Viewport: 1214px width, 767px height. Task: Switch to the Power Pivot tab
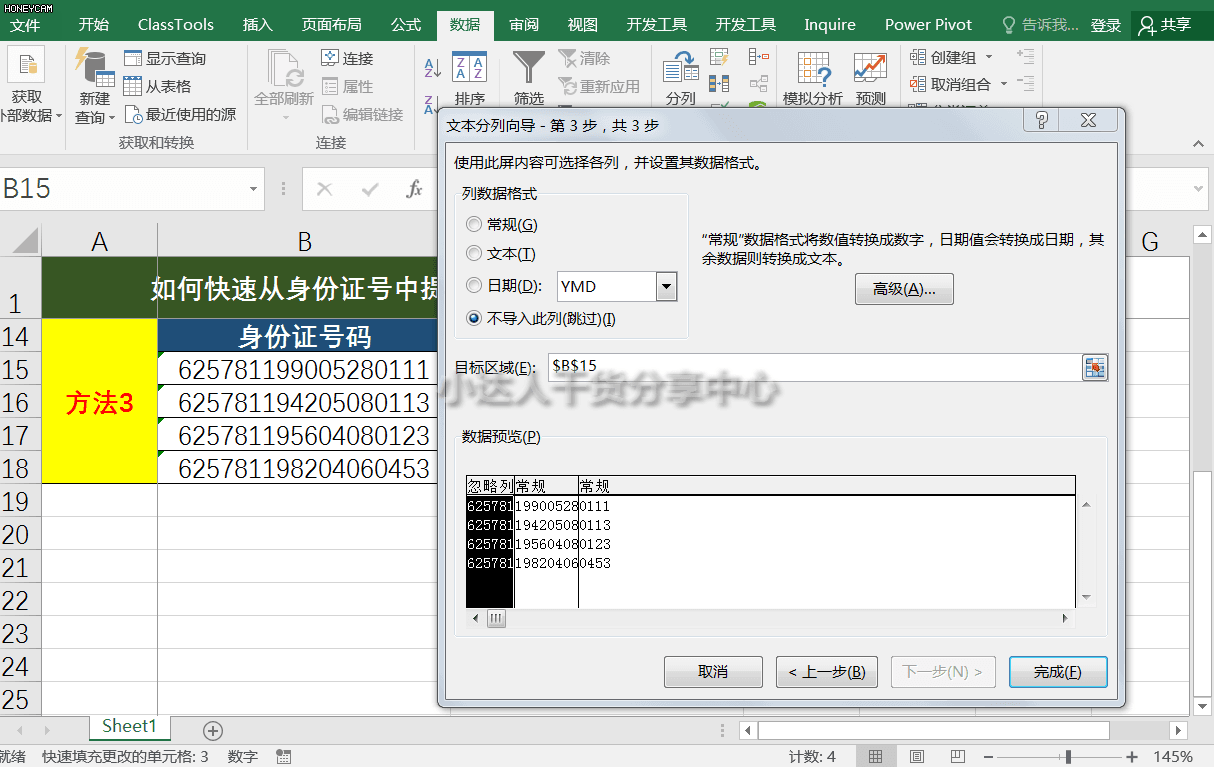click(x=929, y=25)
